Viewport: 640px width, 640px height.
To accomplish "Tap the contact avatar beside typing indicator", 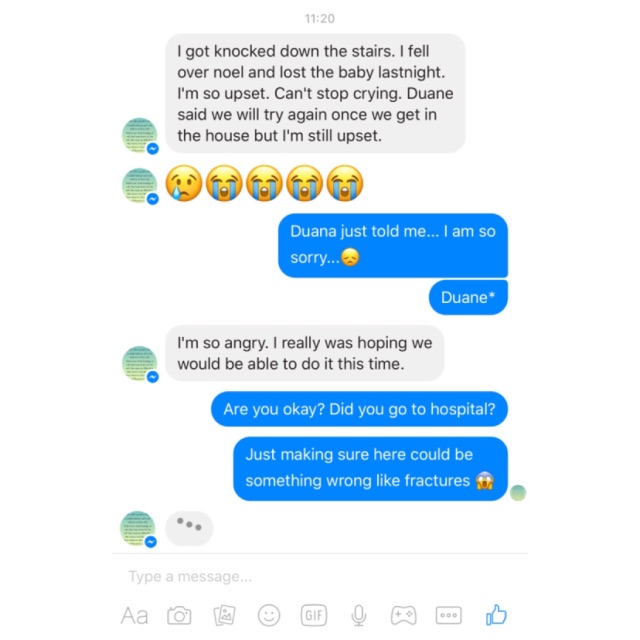I will click(138, 529).
